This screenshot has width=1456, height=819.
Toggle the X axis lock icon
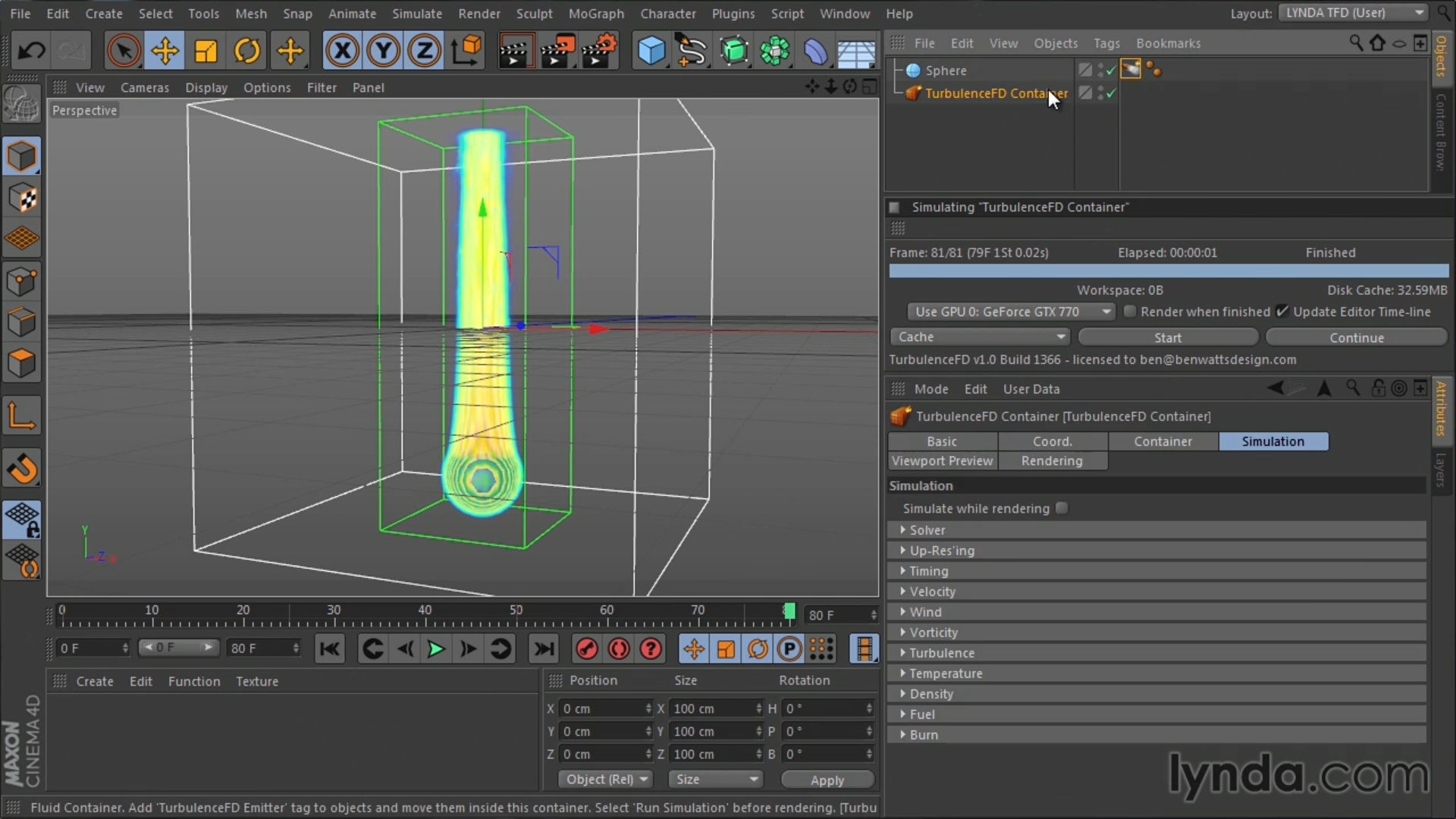[x=342, y=51]
